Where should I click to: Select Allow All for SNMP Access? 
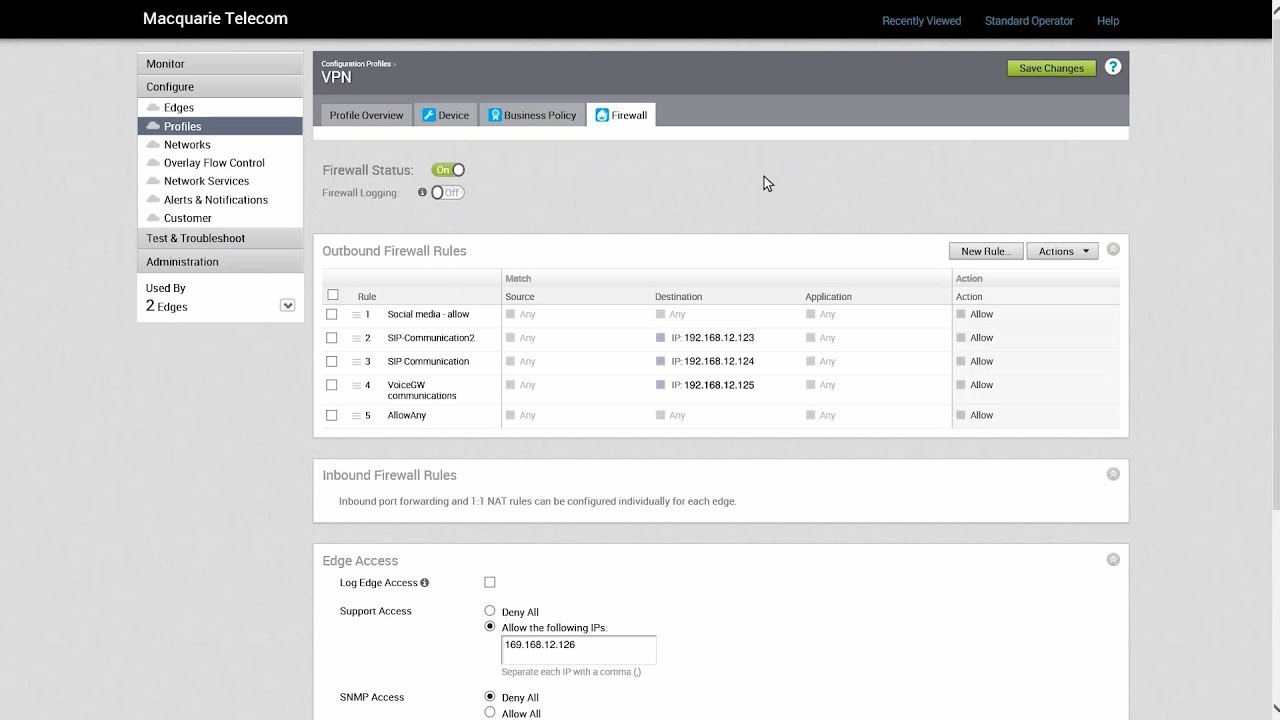tap(490, 712)
